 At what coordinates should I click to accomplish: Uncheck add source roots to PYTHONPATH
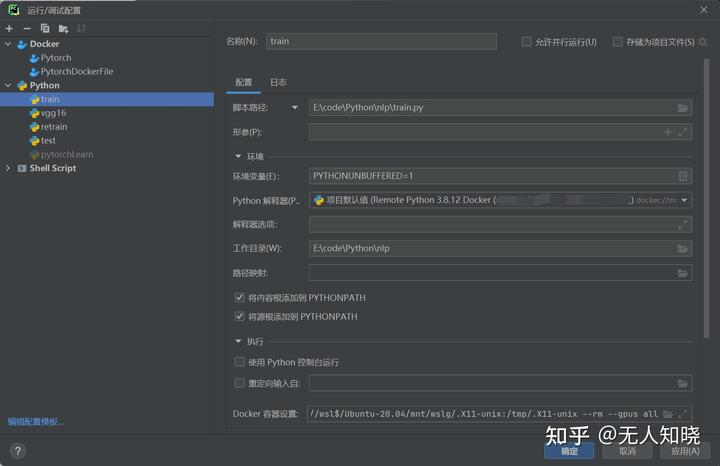tap(239, 316)
